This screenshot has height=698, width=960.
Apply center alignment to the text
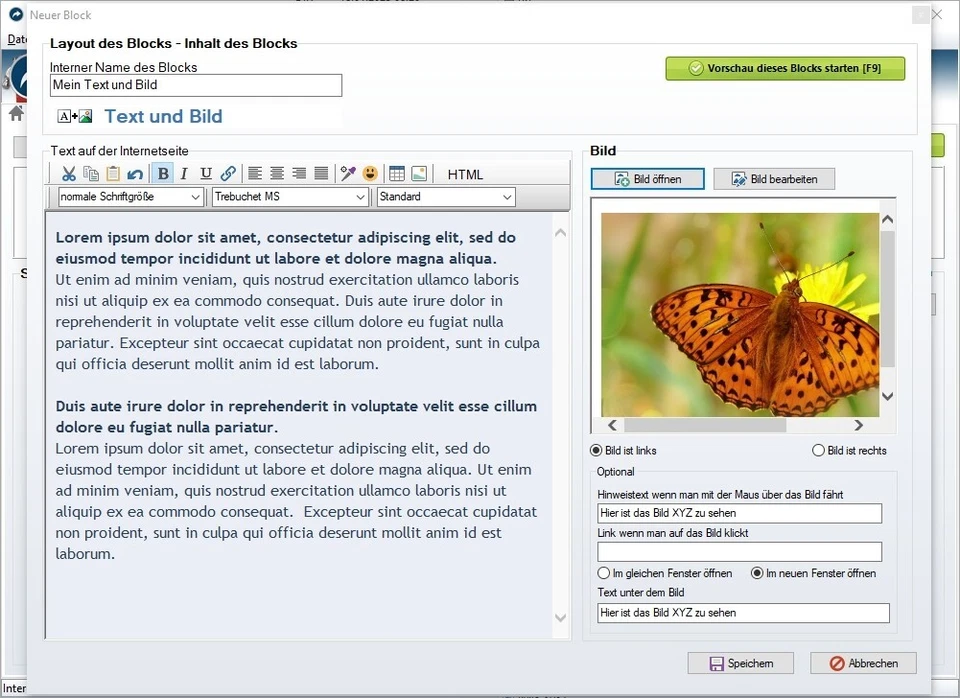point(277,173)
